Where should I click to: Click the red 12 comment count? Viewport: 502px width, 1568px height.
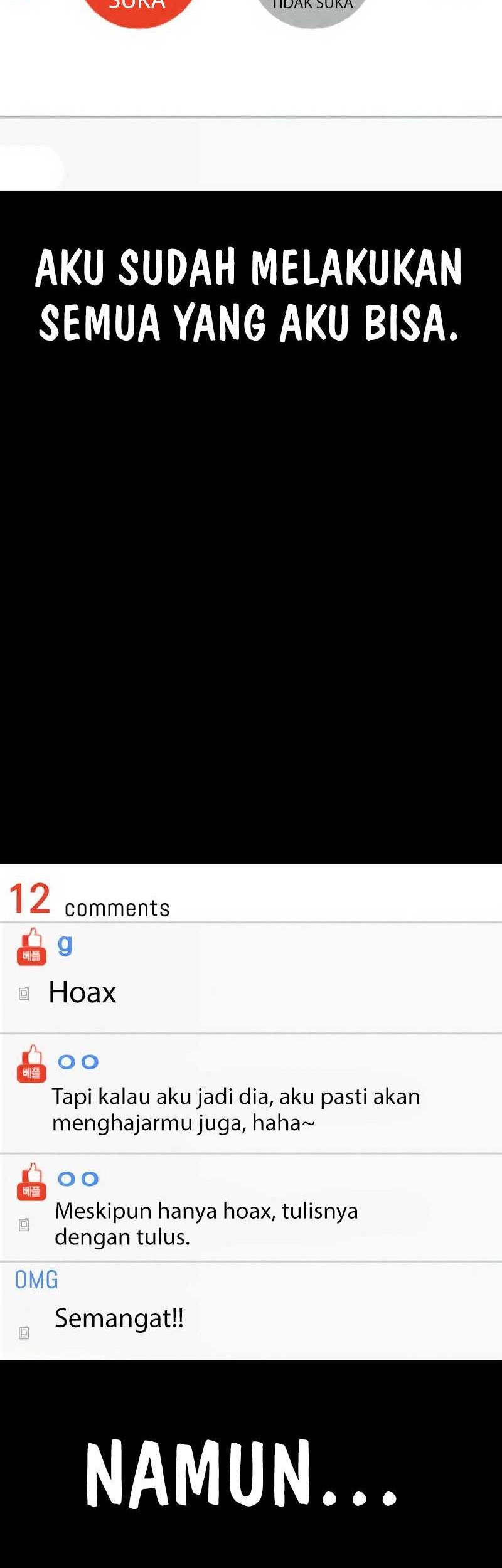(x=29, y=899)
